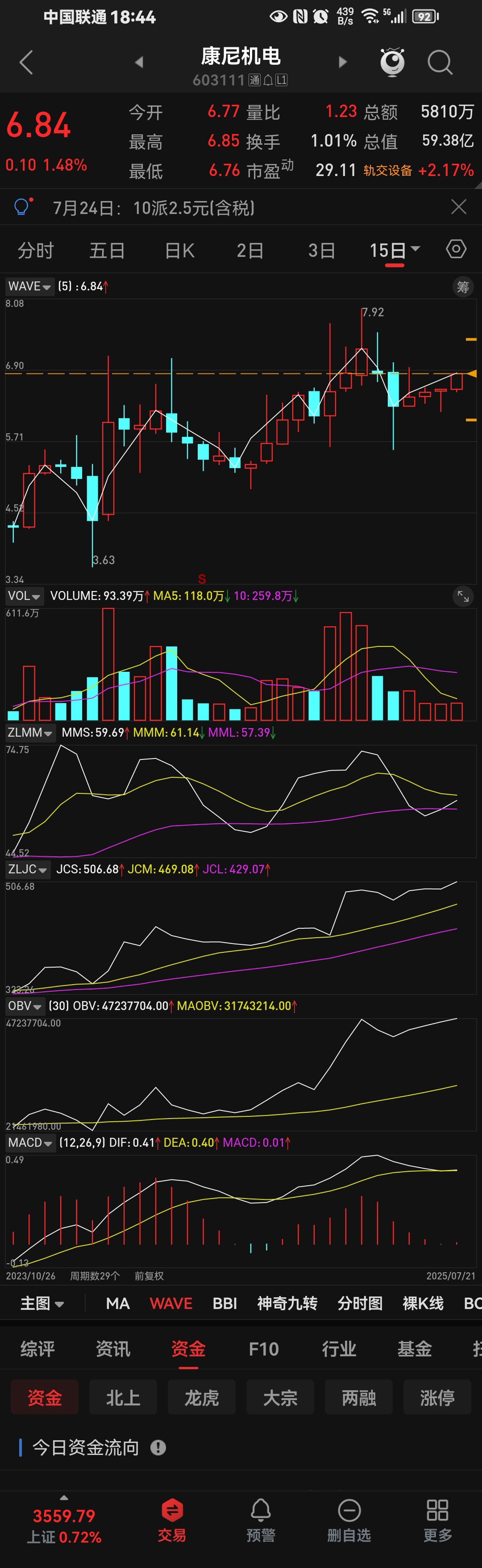
Task: Select 分时图 overlay option
Action: (x=360, y=1303)
